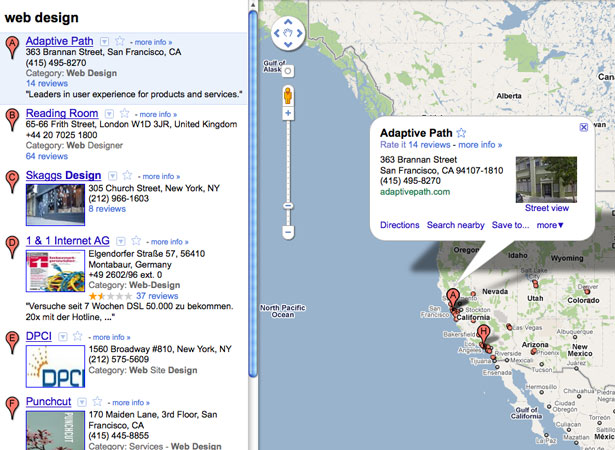Image resolution: width=615 pixels, height=450 pixels.
Task: Open the Punchcut image thumbnail
Action: 55,430
